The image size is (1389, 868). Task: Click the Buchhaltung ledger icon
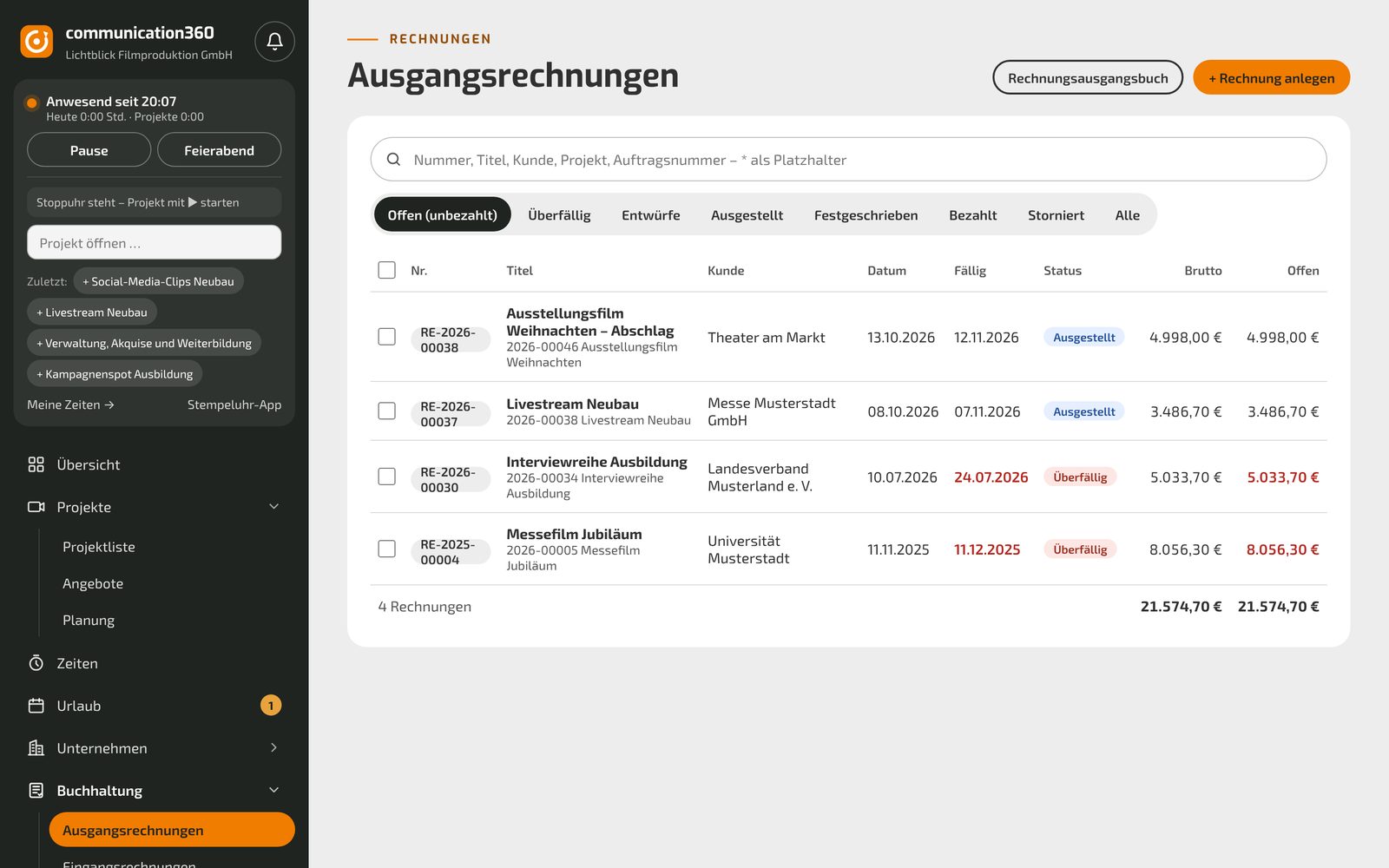tap(36, 791)
